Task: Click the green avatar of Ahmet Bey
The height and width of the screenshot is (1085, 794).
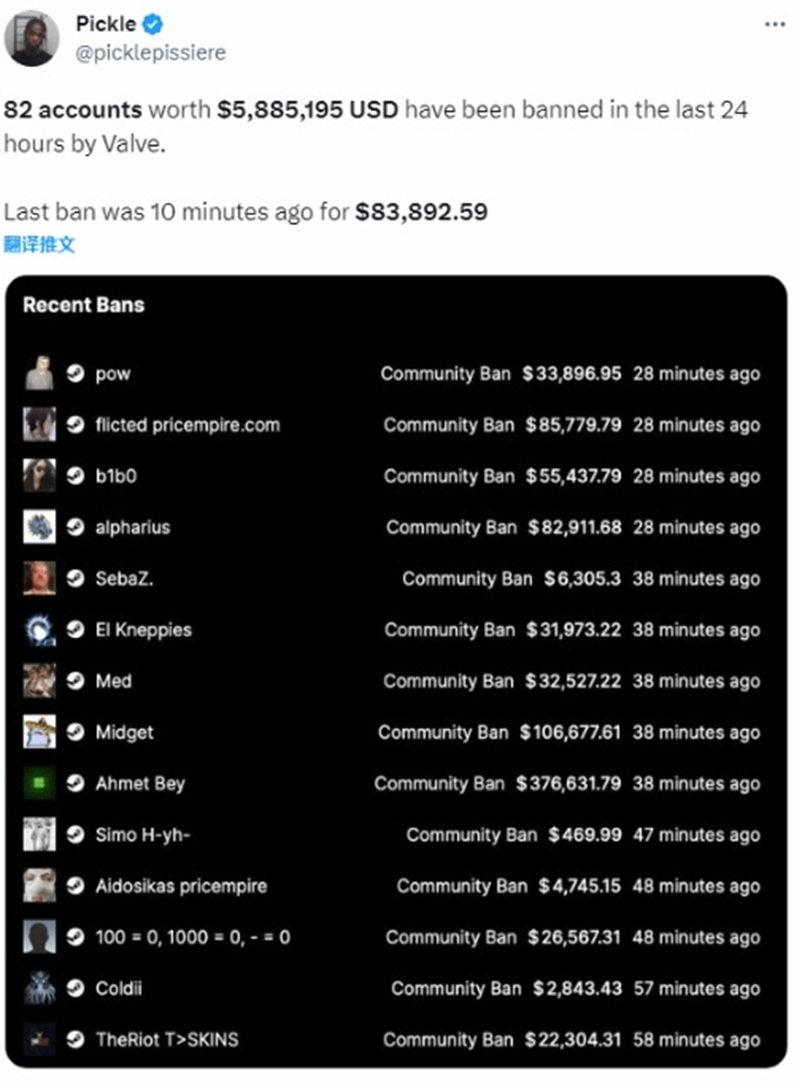Action: [x=40, y=784]
